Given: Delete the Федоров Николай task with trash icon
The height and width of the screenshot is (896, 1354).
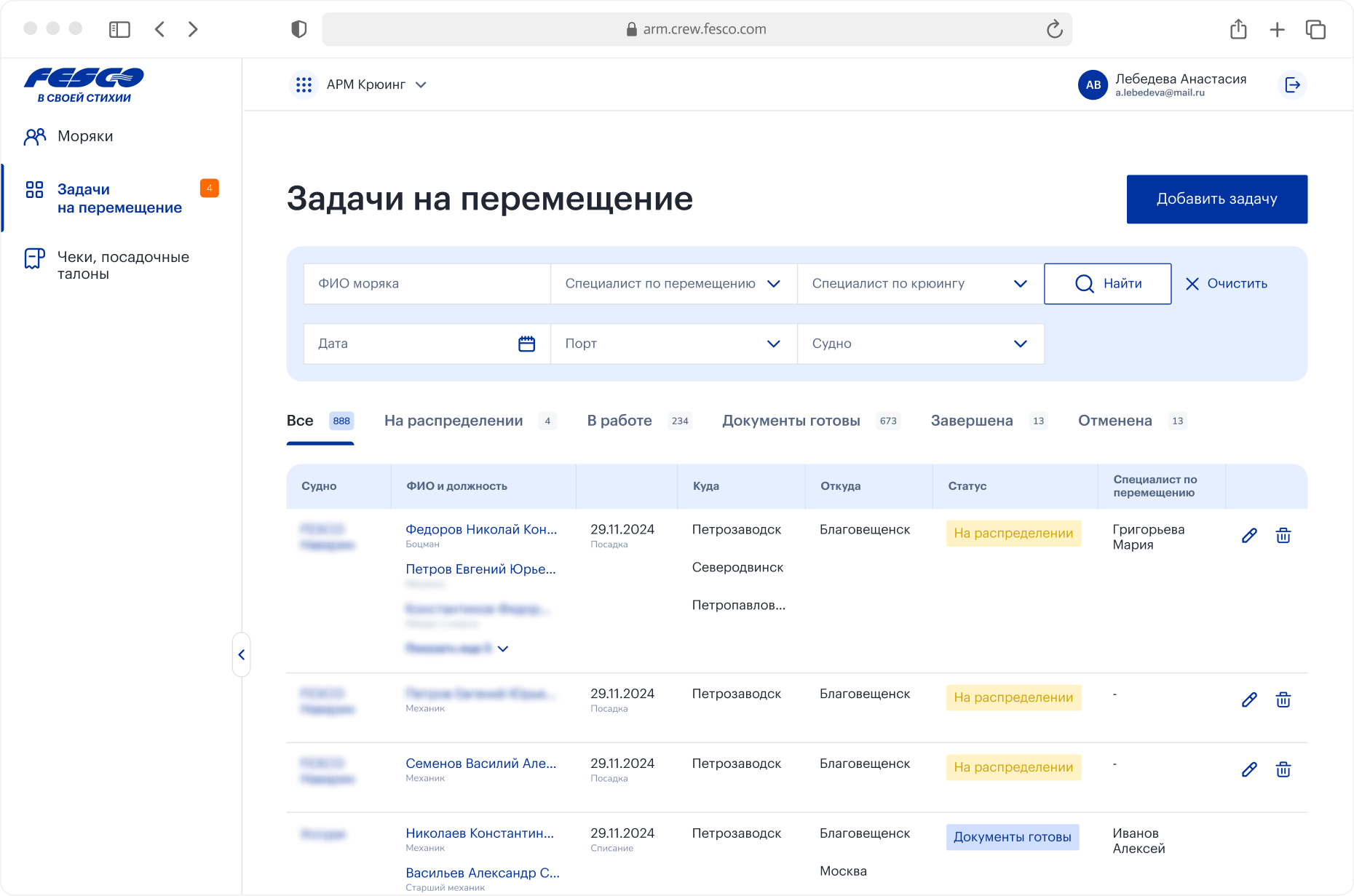Looking at the screenshot, I should [x=1283, y=536].
